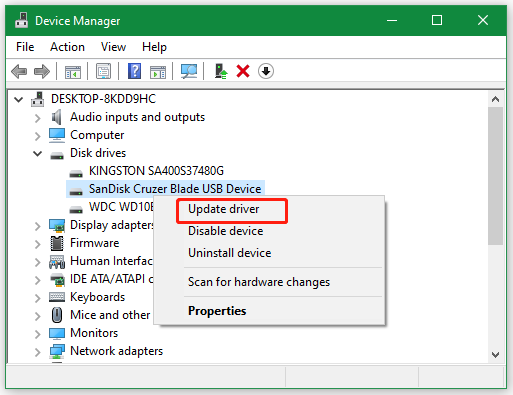
Task: Click the Audio inputs speaker icon
Action: 57,117
